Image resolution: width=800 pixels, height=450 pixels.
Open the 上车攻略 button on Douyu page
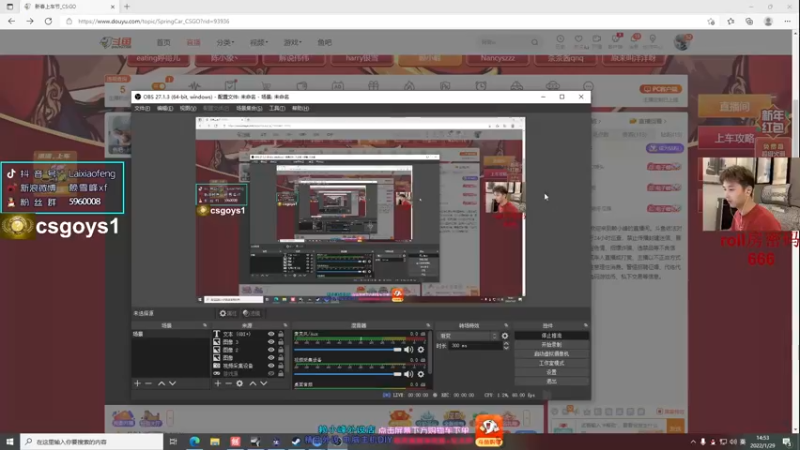click(734, 138)
